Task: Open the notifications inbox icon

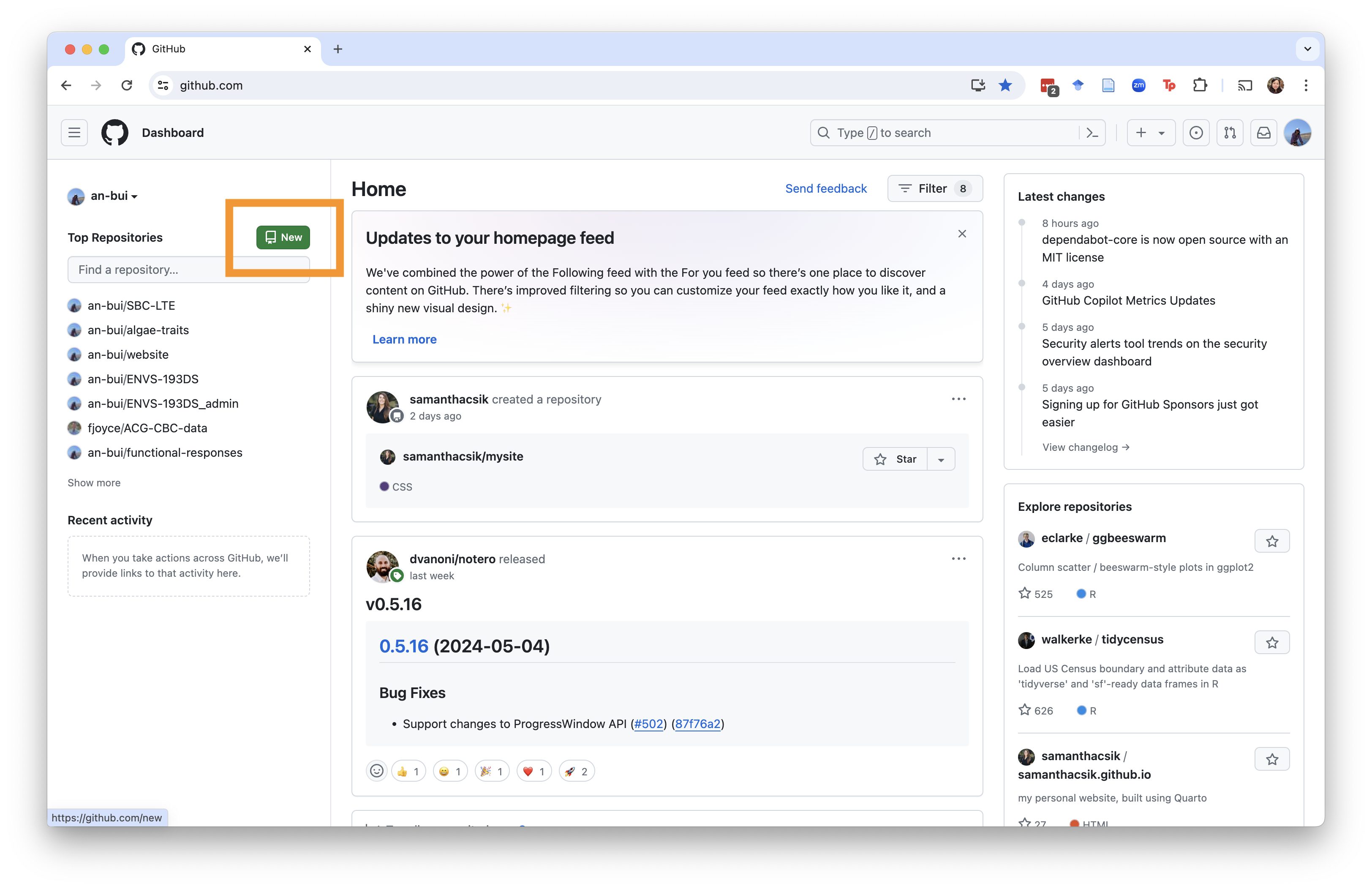Action: (x=1263, y=133)
